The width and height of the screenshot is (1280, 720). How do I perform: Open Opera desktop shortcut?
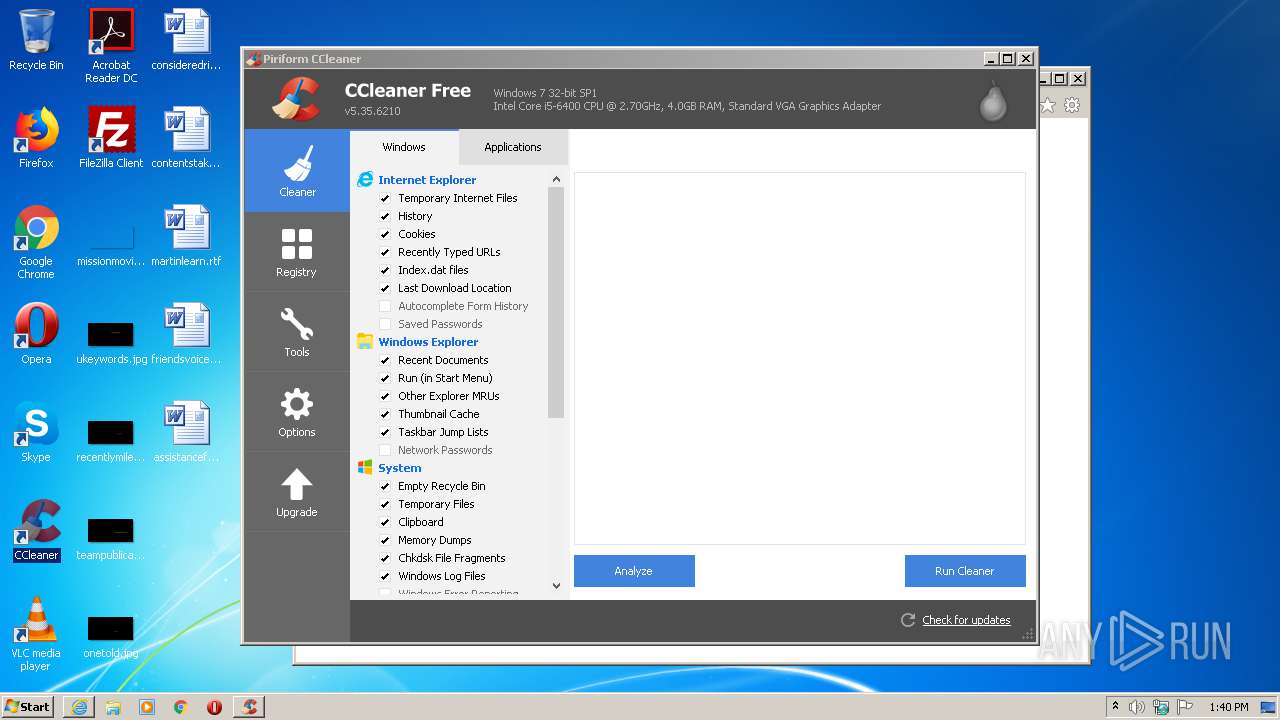pos(36,334)
